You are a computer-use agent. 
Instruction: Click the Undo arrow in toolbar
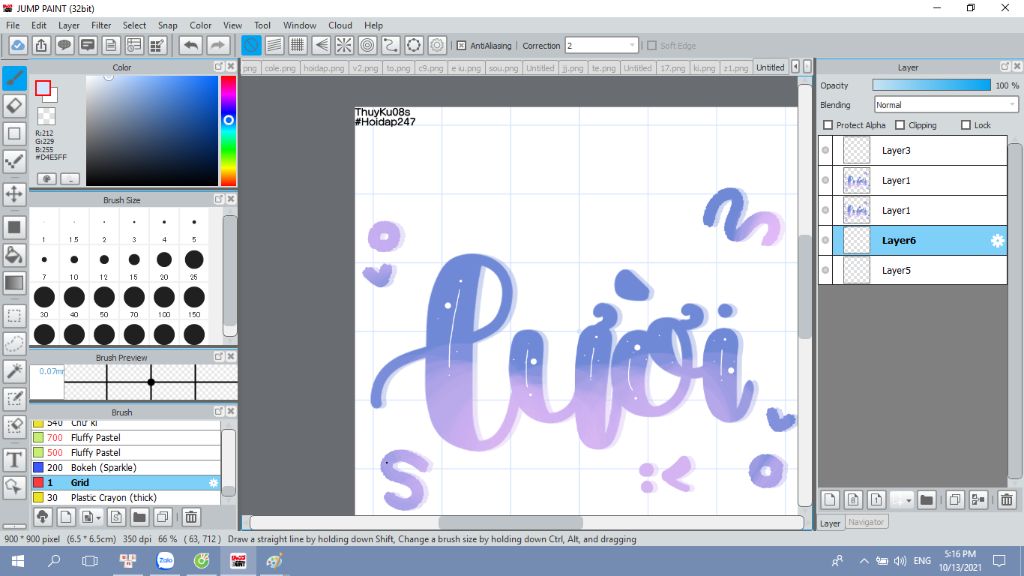(x=191, y=45)
